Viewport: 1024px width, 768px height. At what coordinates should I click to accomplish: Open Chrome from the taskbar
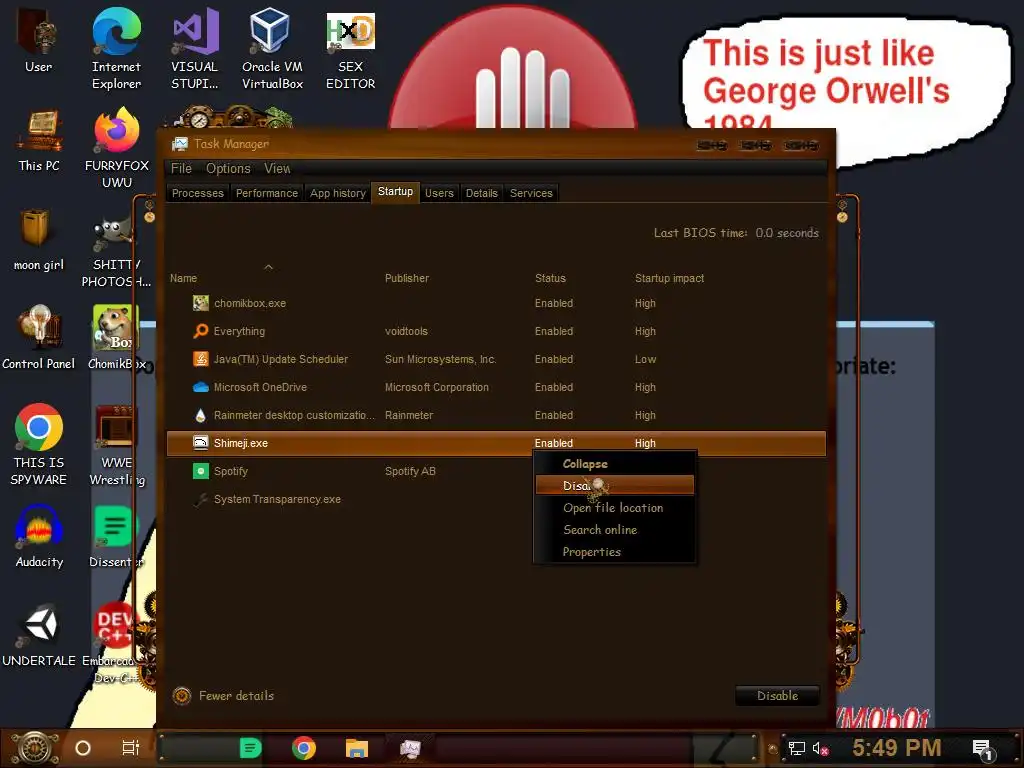tap(304, 748)
